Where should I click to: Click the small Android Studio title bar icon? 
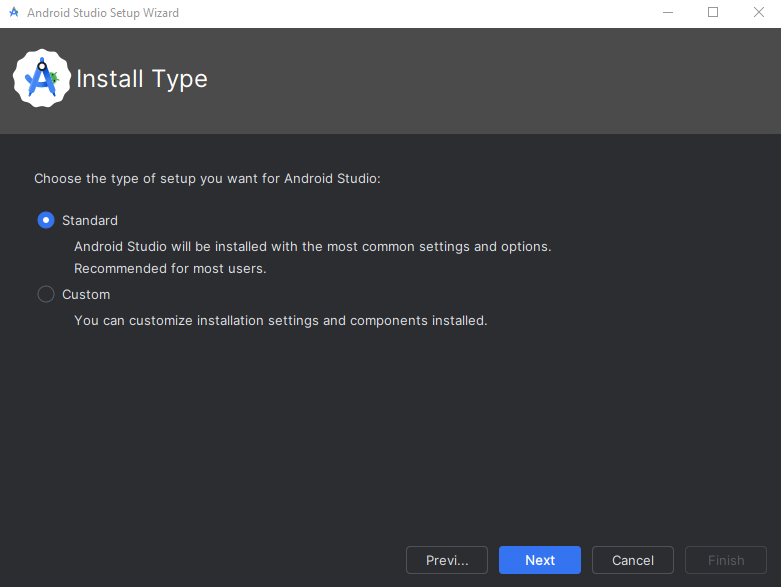point(14,12)
